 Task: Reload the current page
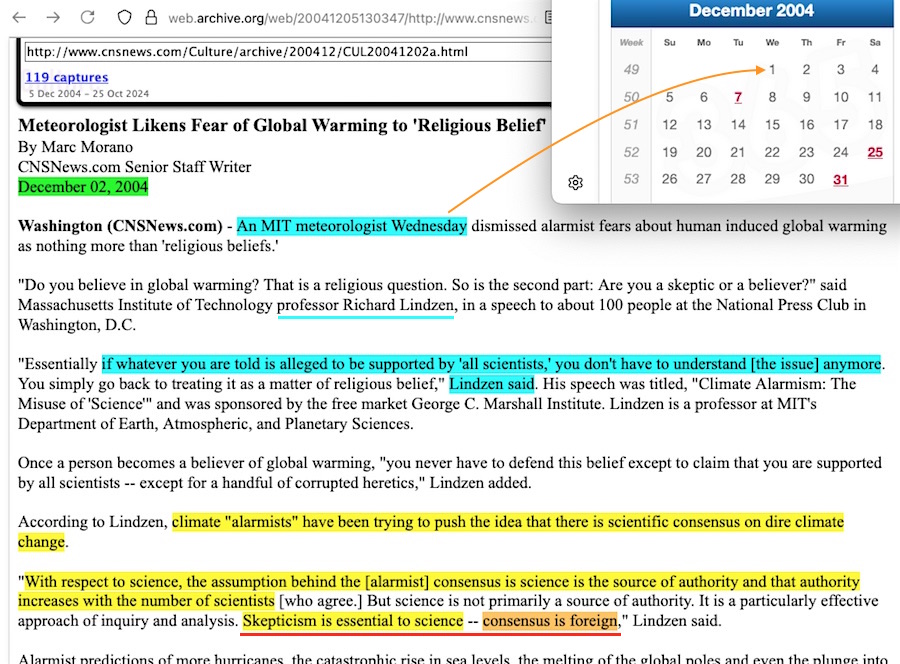click(88, 17)
